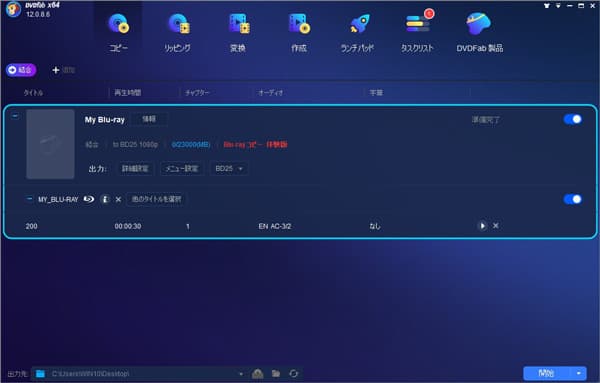Click the 再生時間 column header
Viewport: 600px width, 383px height.
coord(127,93)
